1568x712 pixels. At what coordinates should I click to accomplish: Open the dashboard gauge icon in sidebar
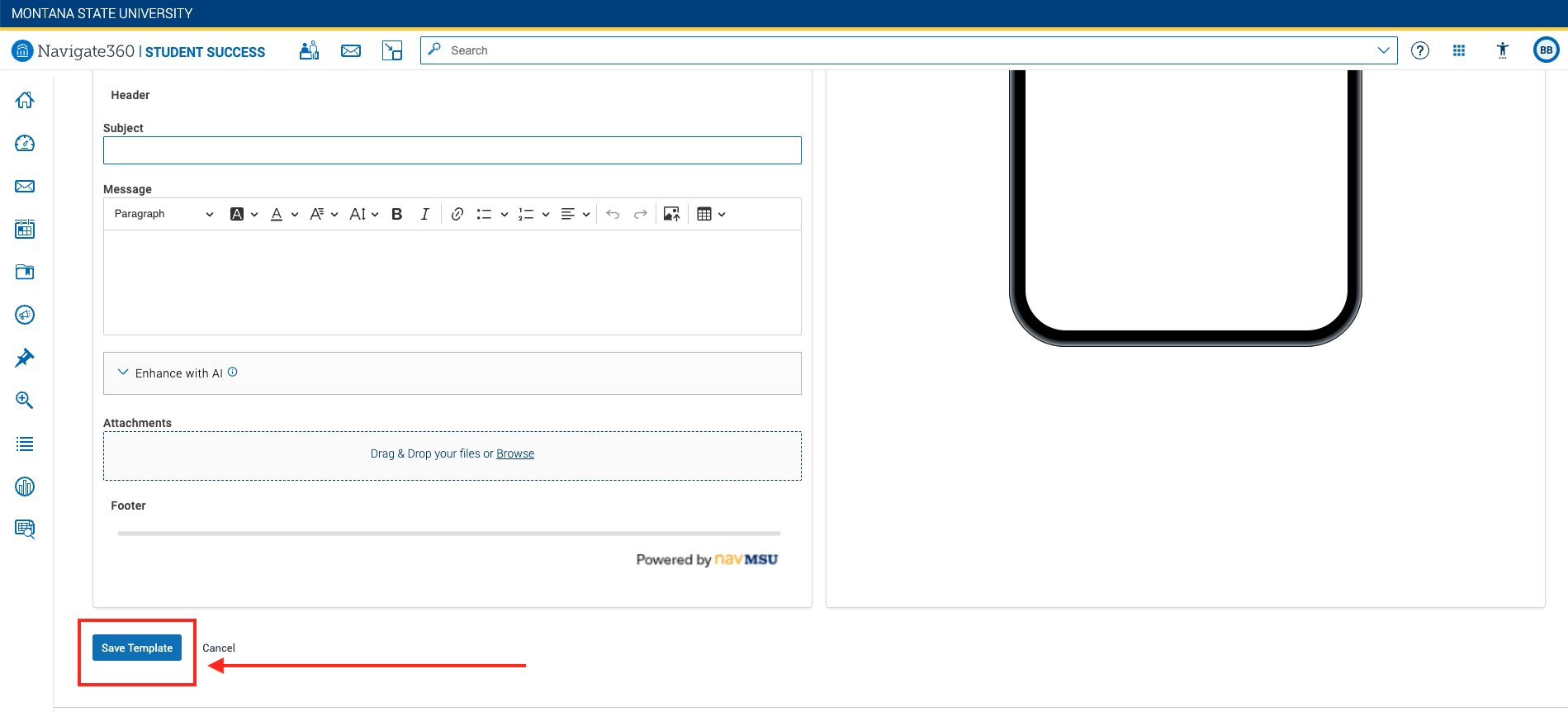point(25,143)
